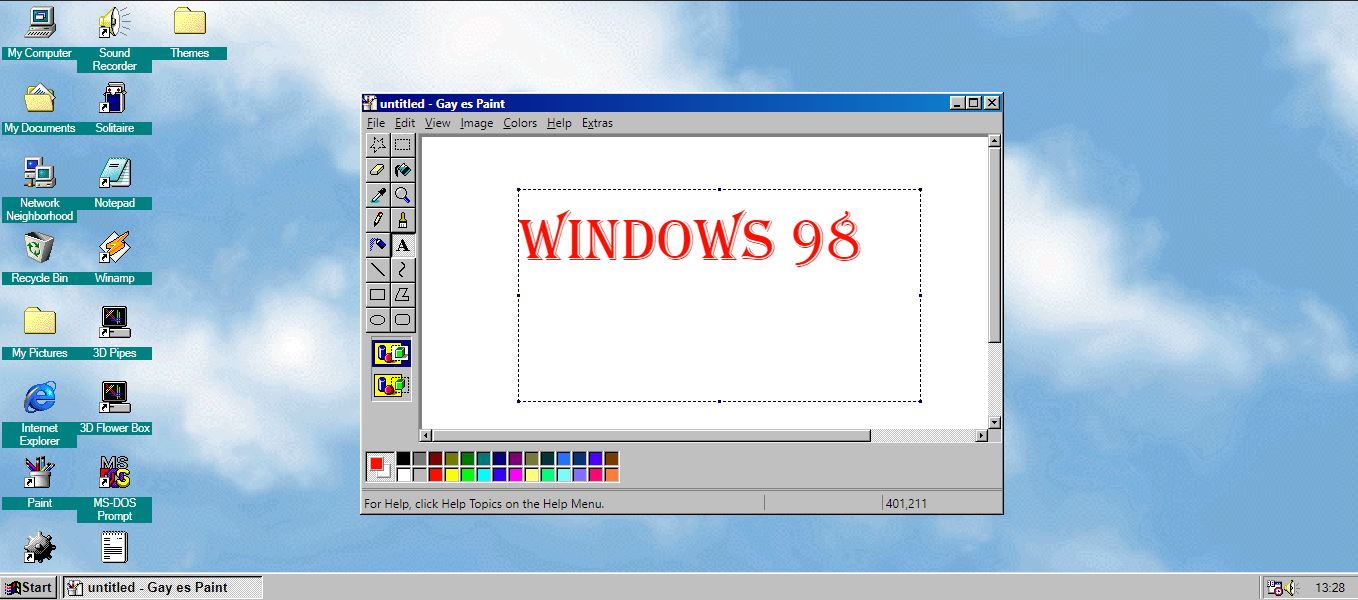Select the 3D Pipes desktop icon
The image size is (1358, 600).
point(114,333)
